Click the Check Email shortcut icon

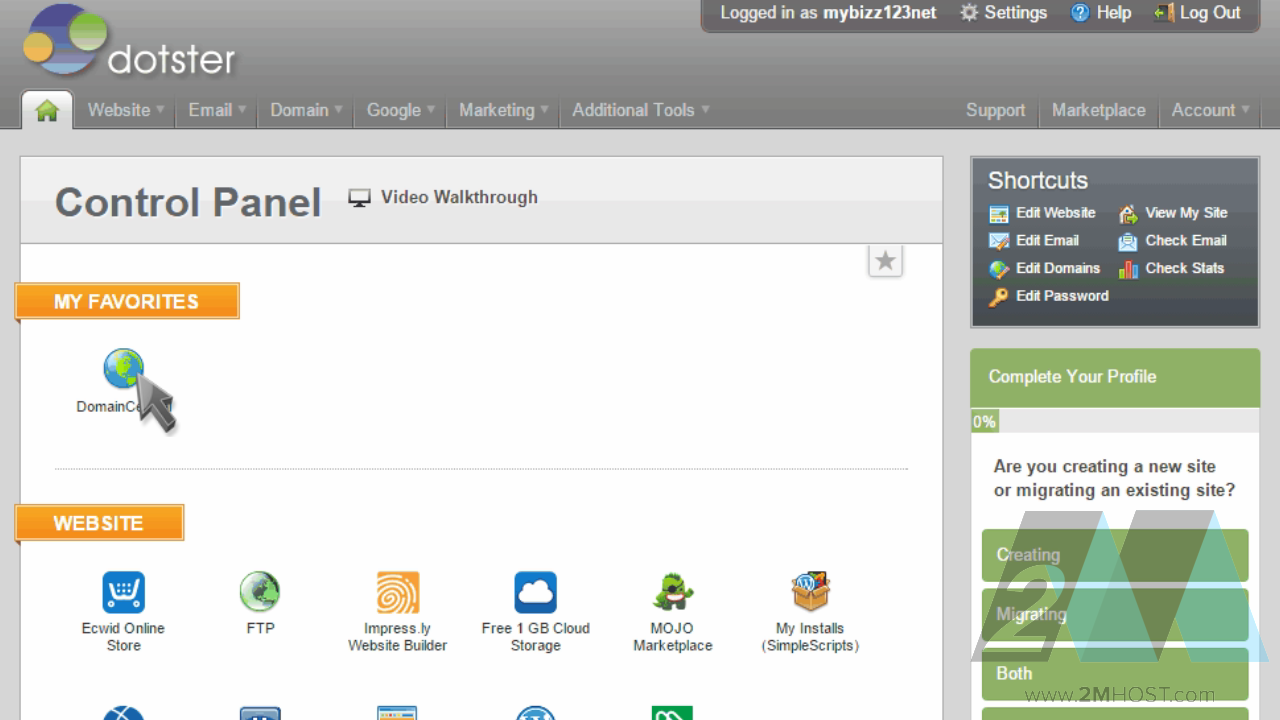[x=1128, y=241]
